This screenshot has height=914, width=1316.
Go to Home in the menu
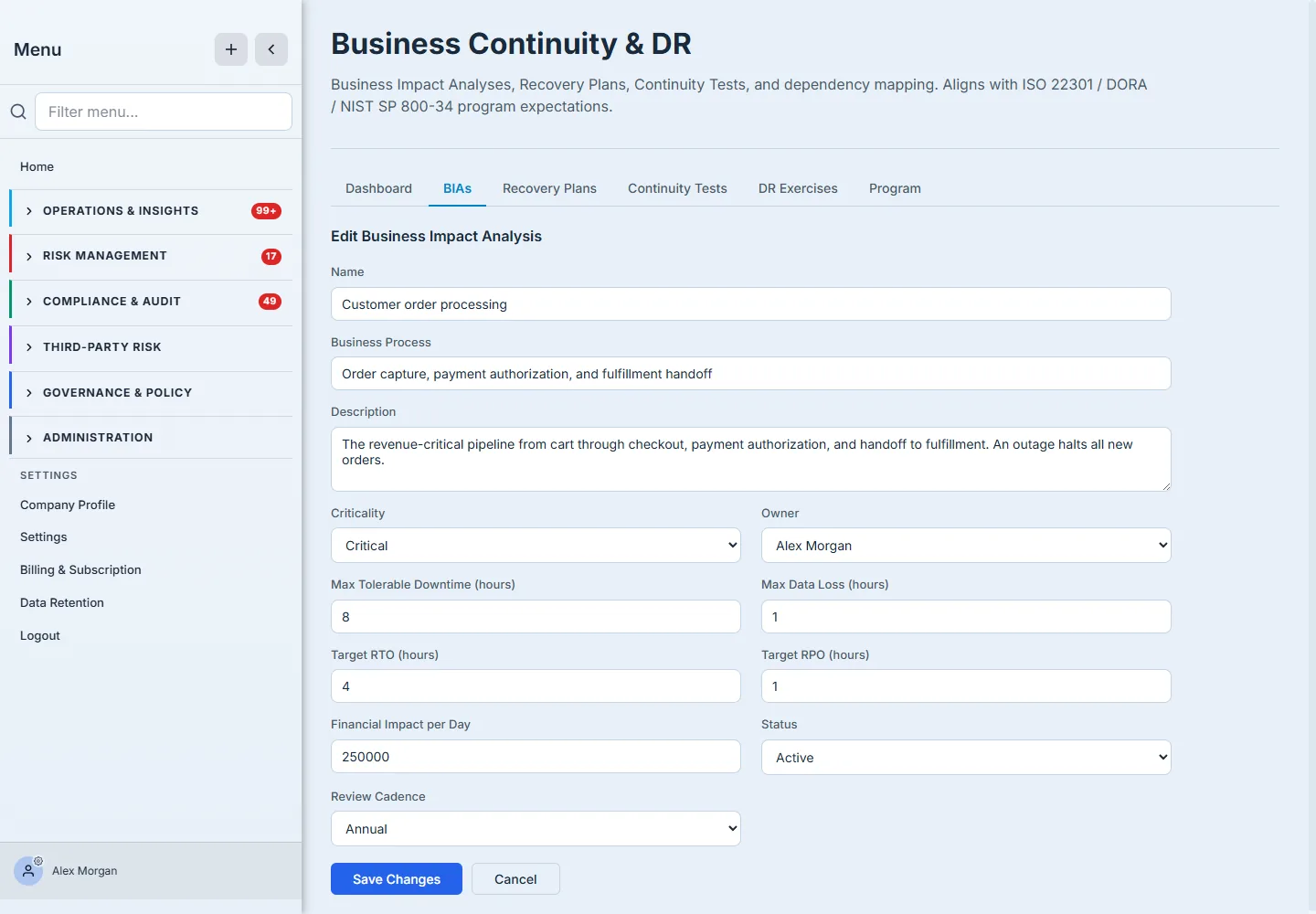tap(37, 166)
